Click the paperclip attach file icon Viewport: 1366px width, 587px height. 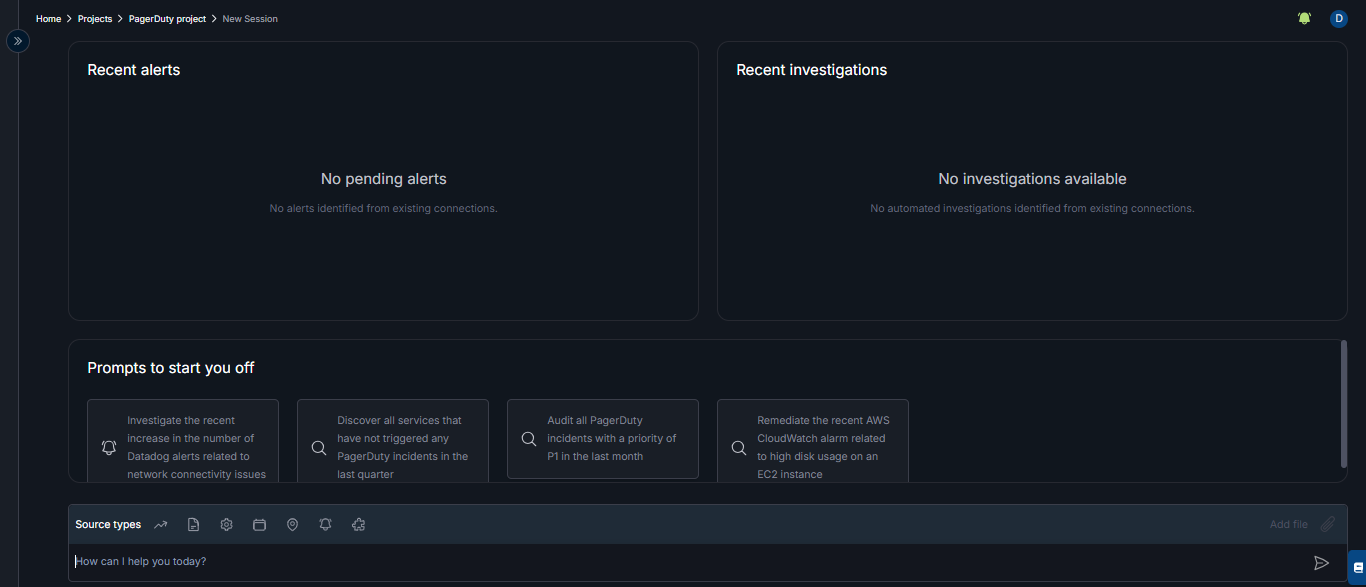(1328, 524)
